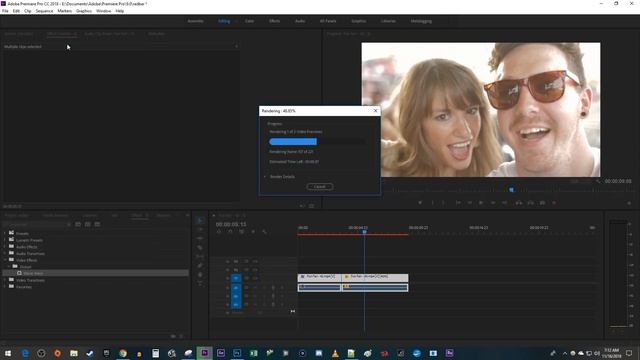Select the Track Select Forward tool

pyautogui.click(x=200, y=229)
